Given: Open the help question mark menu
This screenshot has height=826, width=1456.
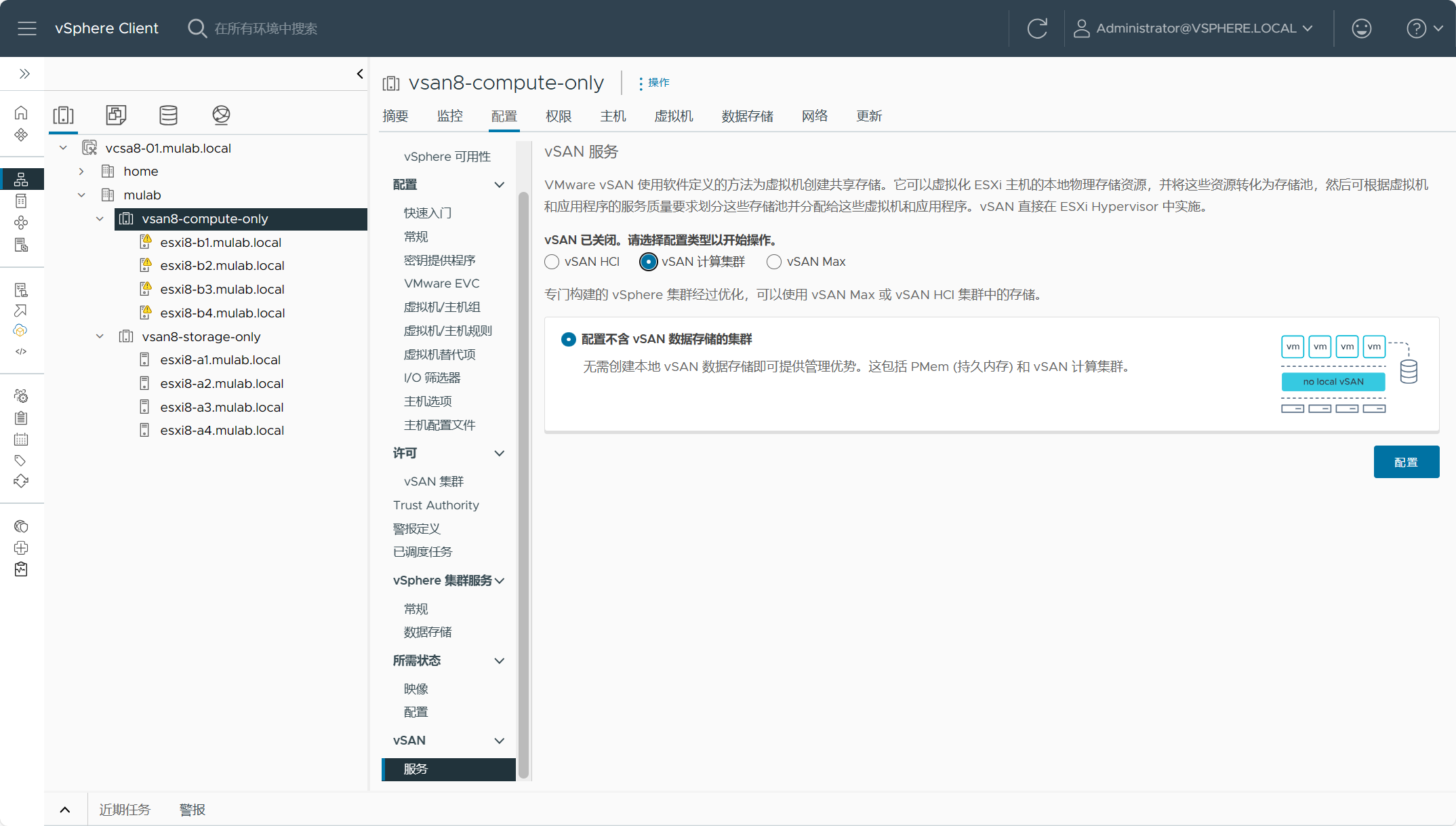Looking at the screenshot, I should pos(1424,28).
